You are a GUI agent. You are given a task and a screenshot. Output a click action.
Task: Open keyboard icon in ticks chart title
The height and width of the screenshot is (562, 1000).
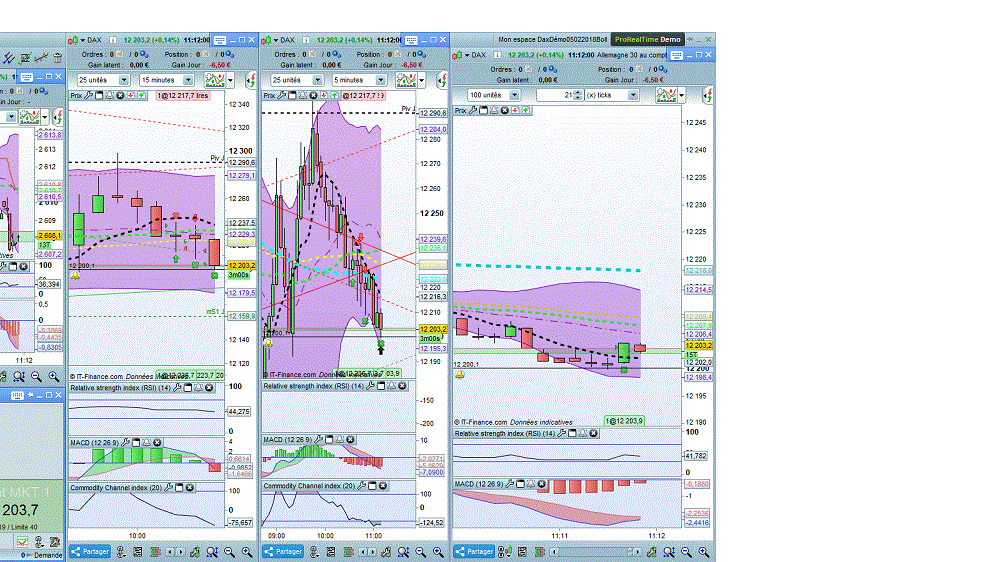pos(677,55)
